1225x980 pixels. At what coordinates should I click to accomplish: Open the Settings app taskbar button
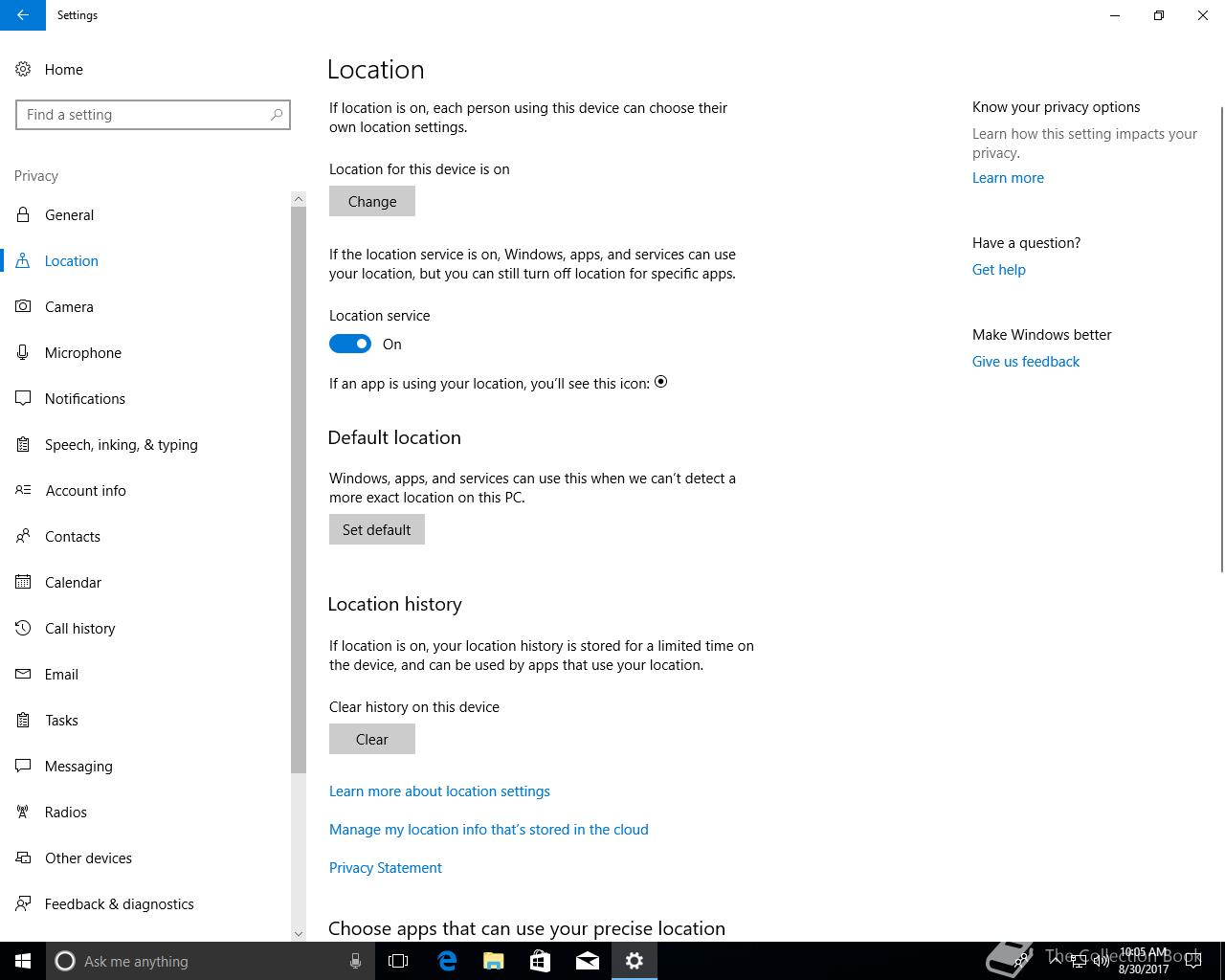(x=635, y=961)
